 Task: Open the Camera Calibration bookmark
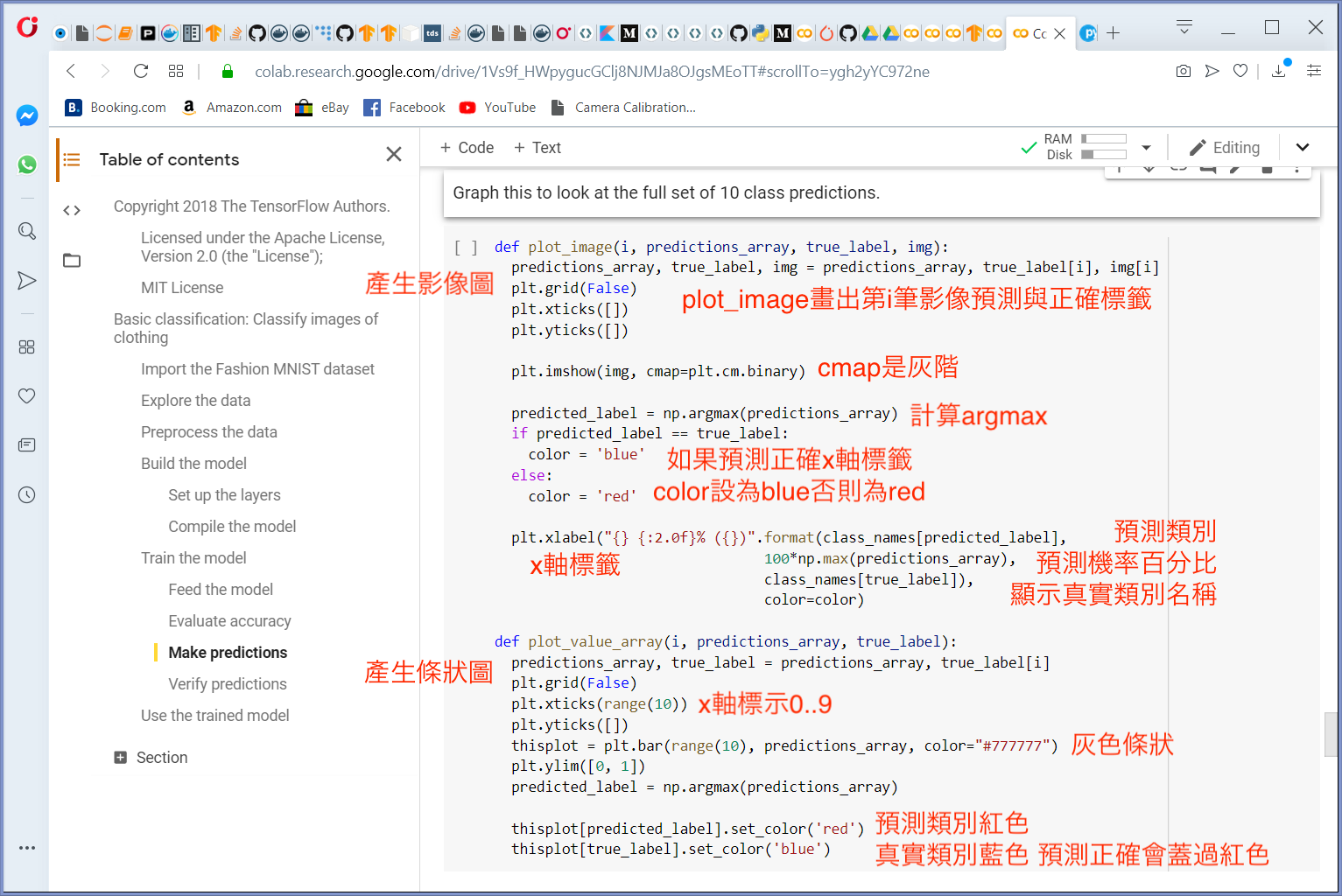coord(623,108)
